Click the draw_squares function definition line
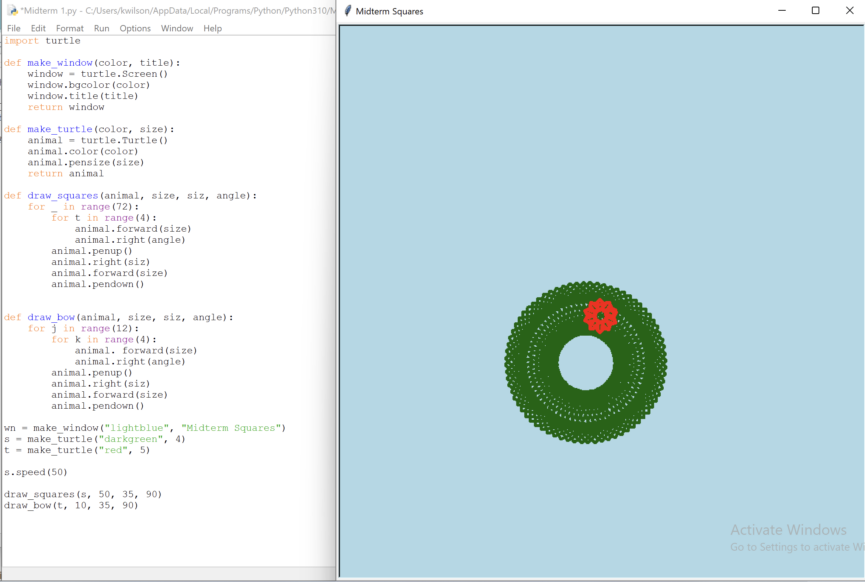The height and width of the screenshot is (582, 865). click(60, 195)
